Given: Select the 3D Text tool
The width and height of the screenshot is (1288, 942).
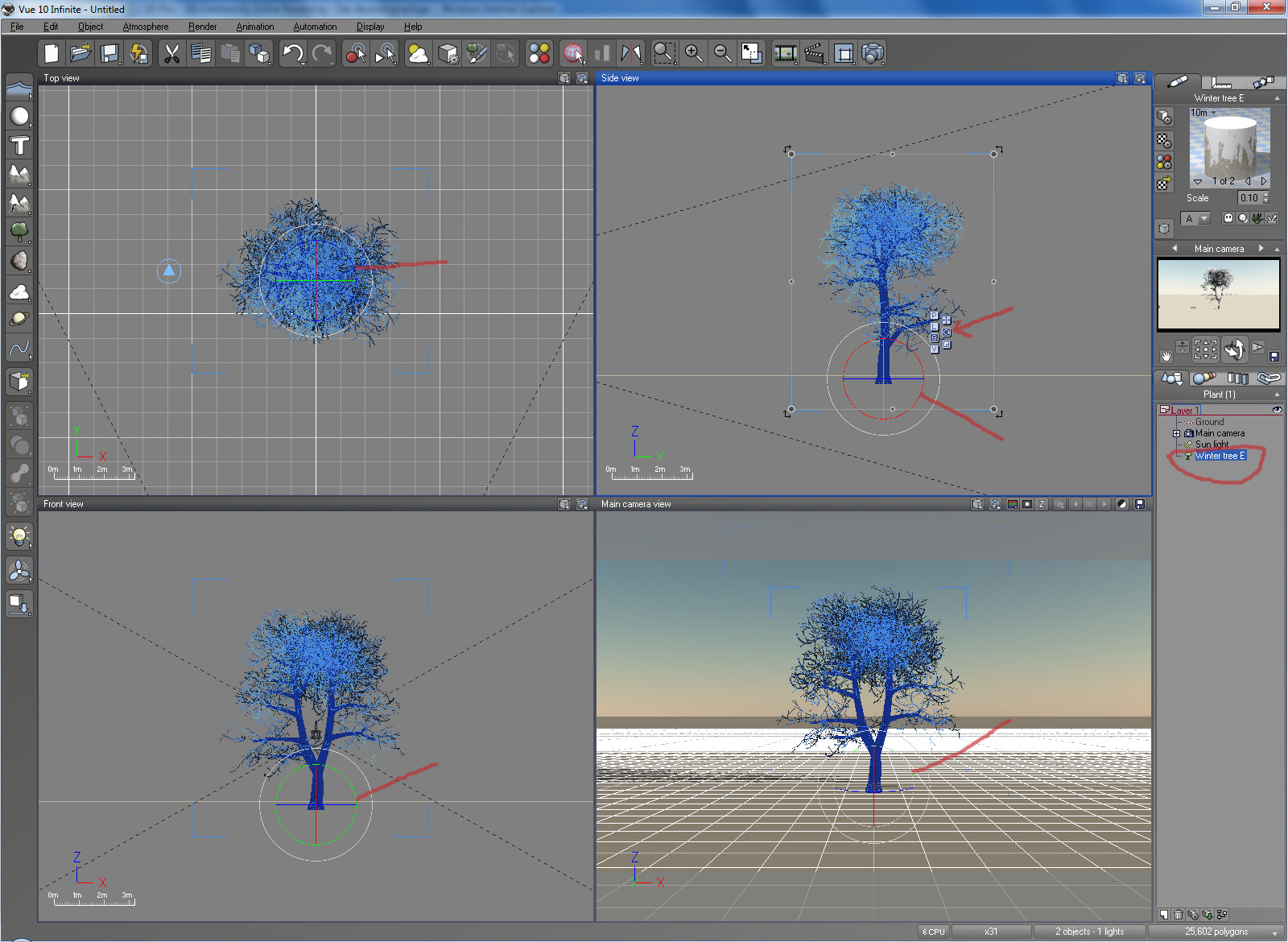Looking at the screenshot, I should 19,146.
